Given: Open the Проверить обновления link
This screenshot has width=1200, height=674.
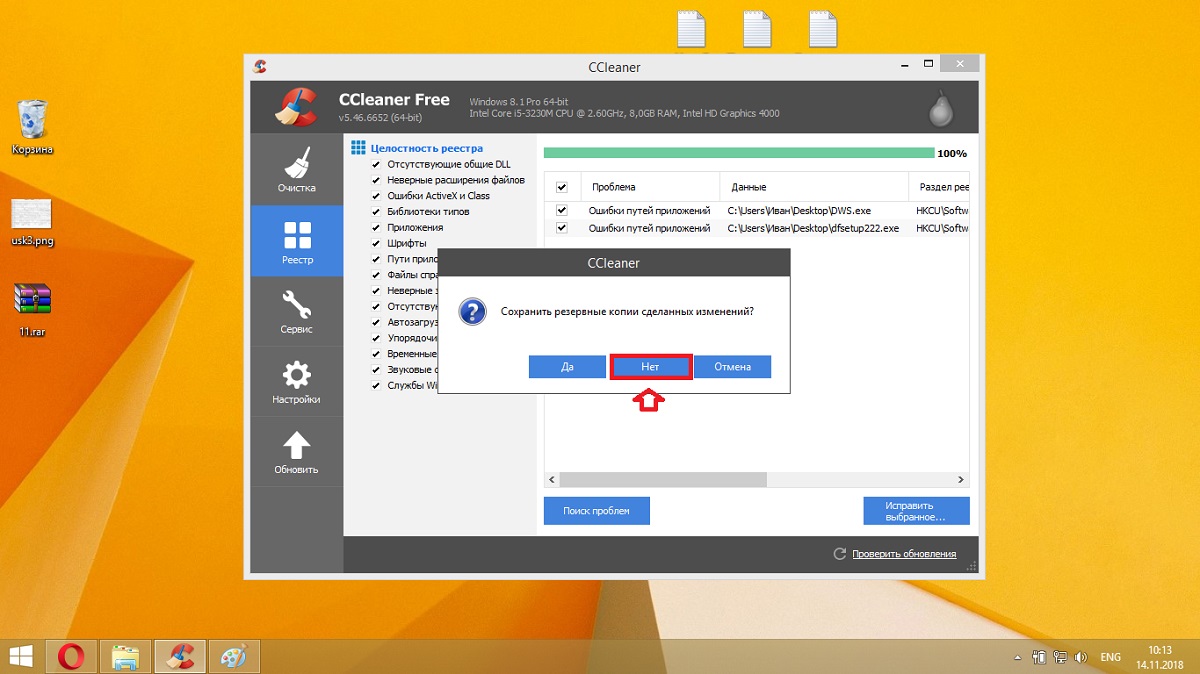Looking at the screenshot, I should coord(903,554).
